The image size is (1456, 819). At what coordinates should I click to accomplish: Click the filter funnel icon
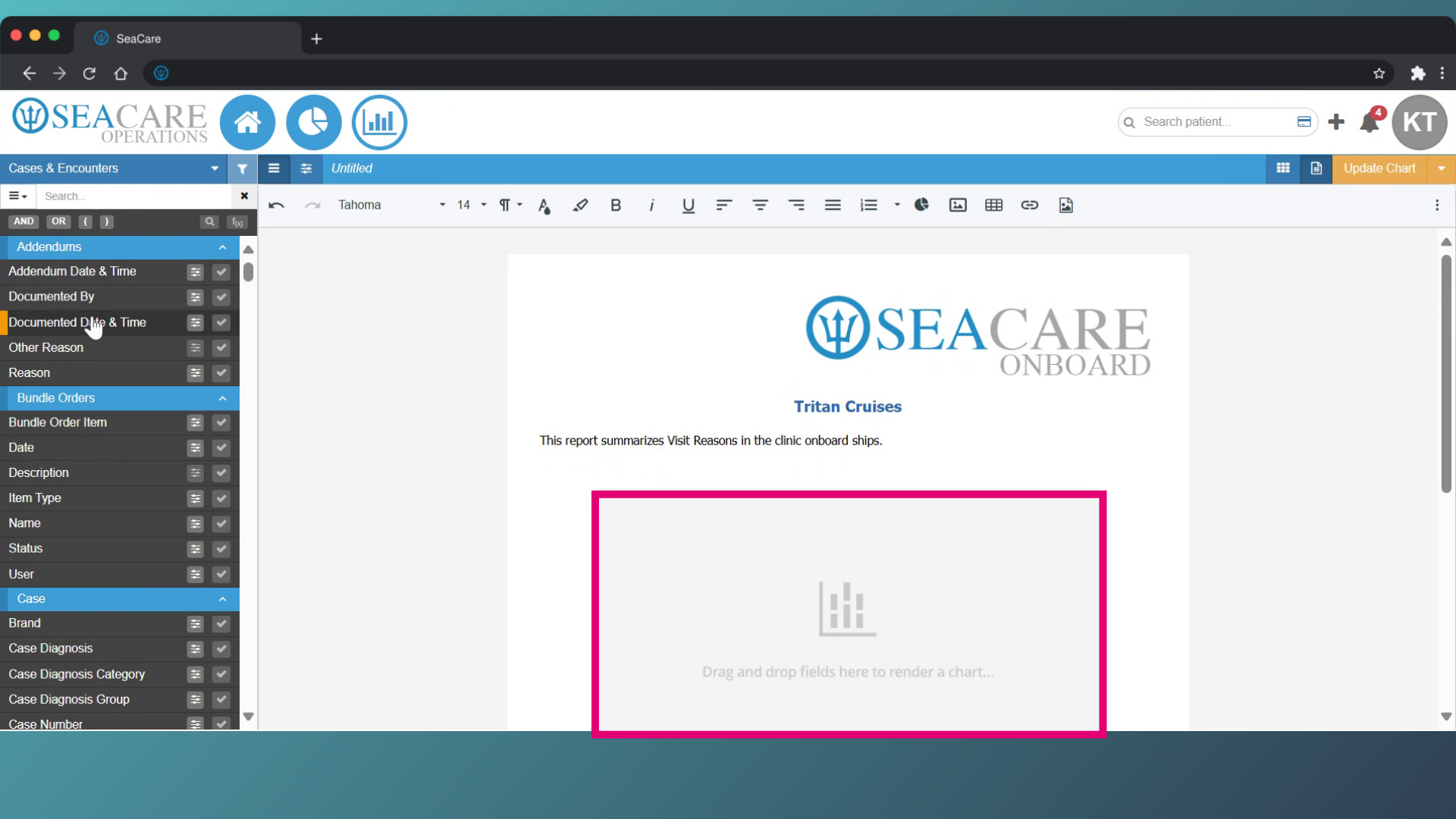point(242,168)
